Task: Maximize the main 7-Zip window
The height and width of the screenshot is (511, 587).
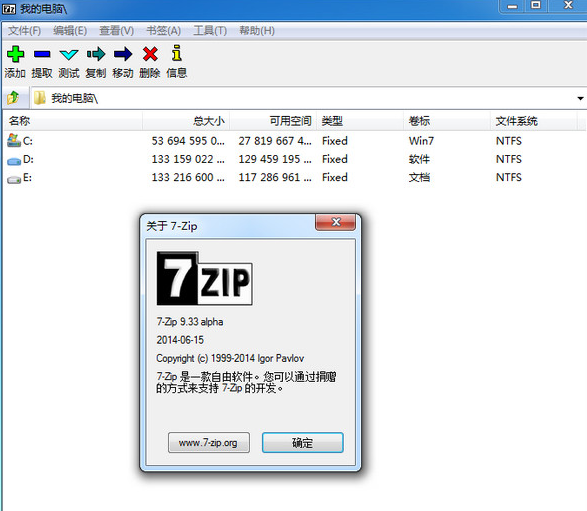Action: (x=536, y=6)
